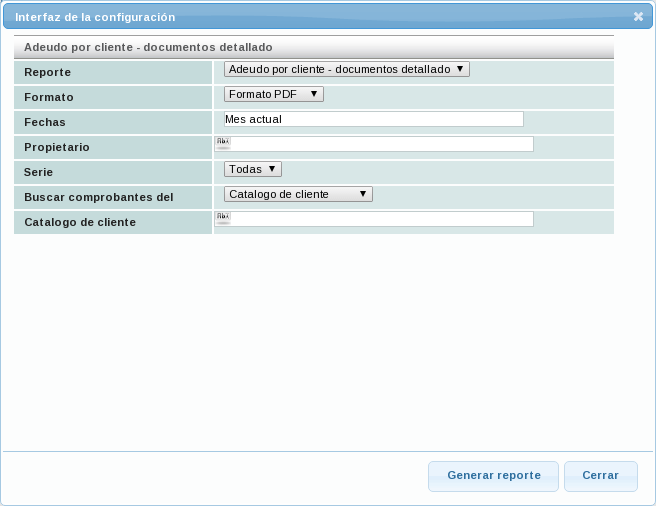
Task: Click the Reporte row label
Action: click(x=47, y=73)
